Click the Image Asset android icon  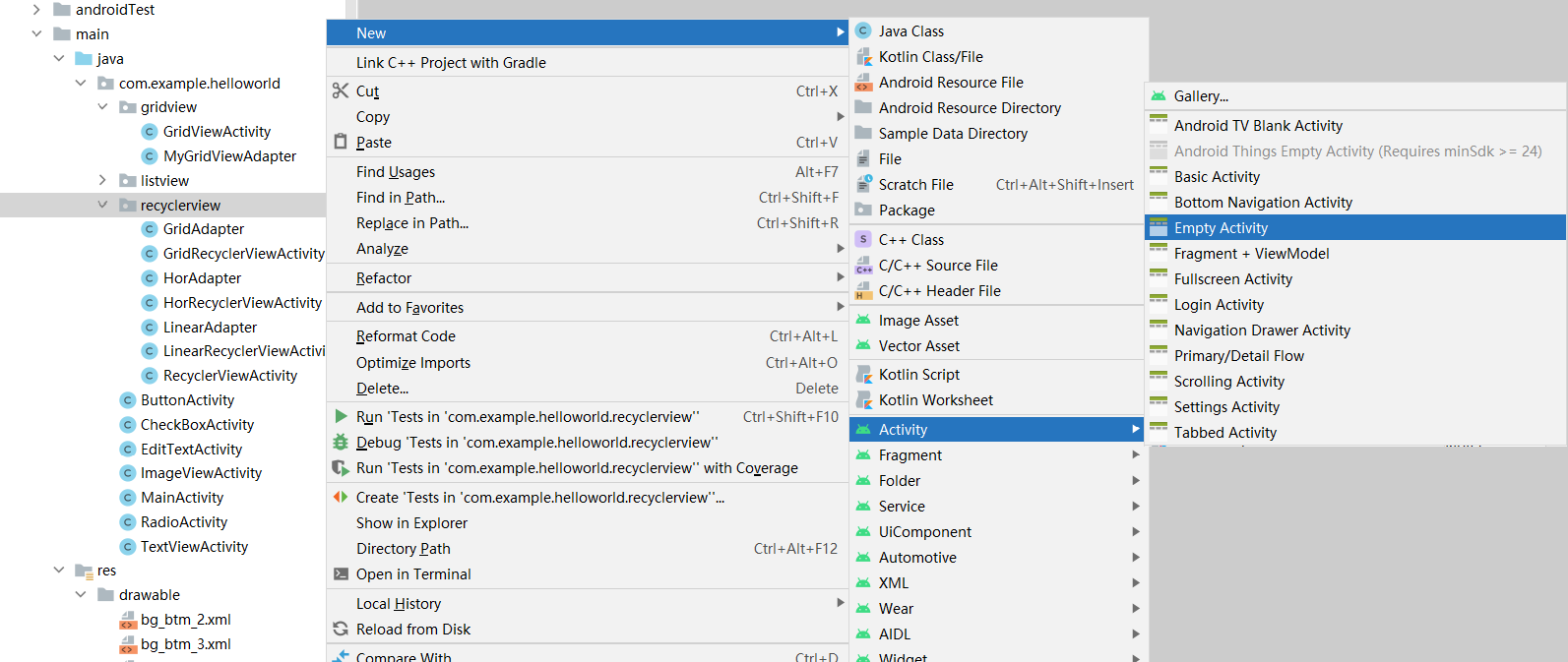863,320
